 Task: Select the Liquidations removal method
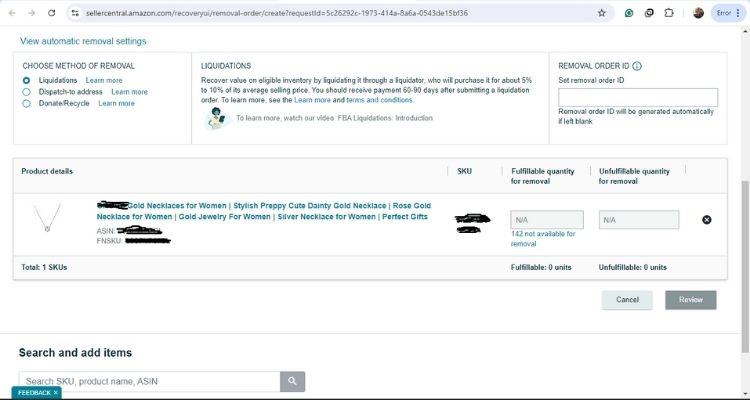[26, 80]
